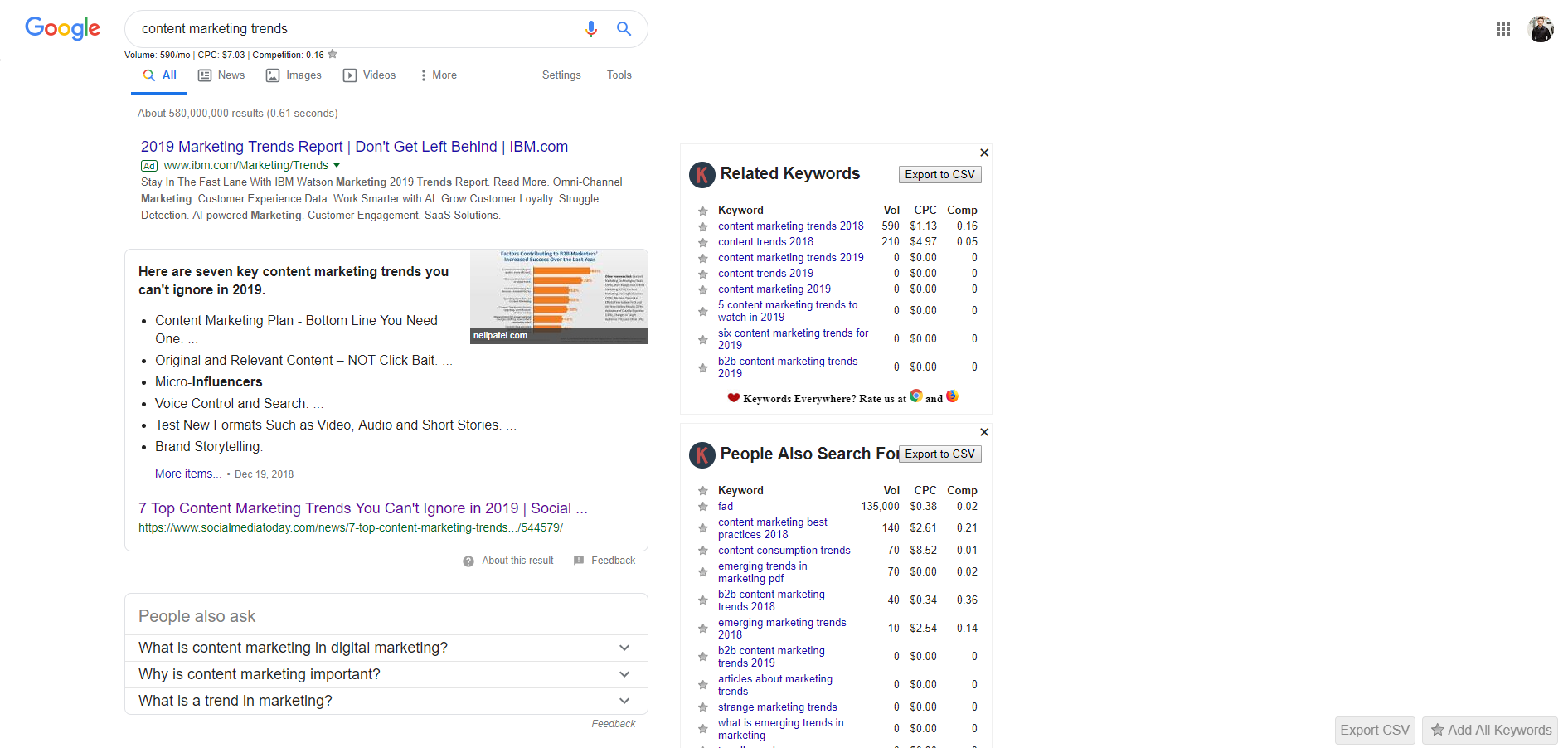Star keyword 'content trends 2019'
1568x748 pixels.
tap(703, 274)
